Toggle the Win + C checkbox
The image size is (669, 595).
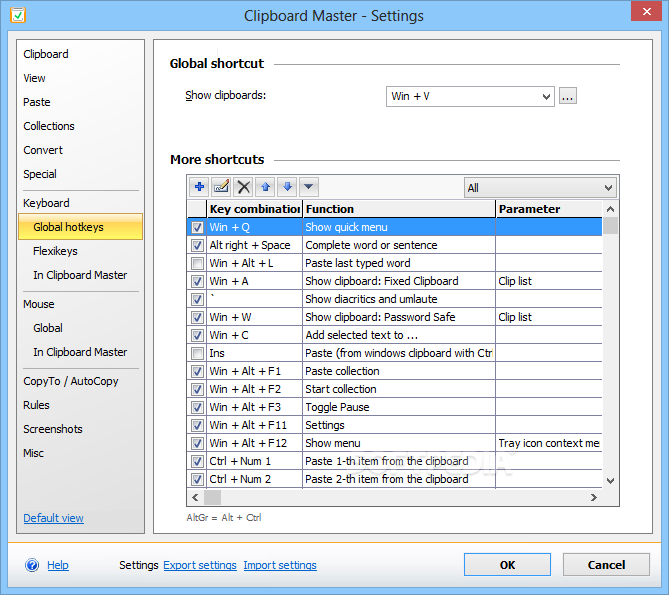click(197, 335)
